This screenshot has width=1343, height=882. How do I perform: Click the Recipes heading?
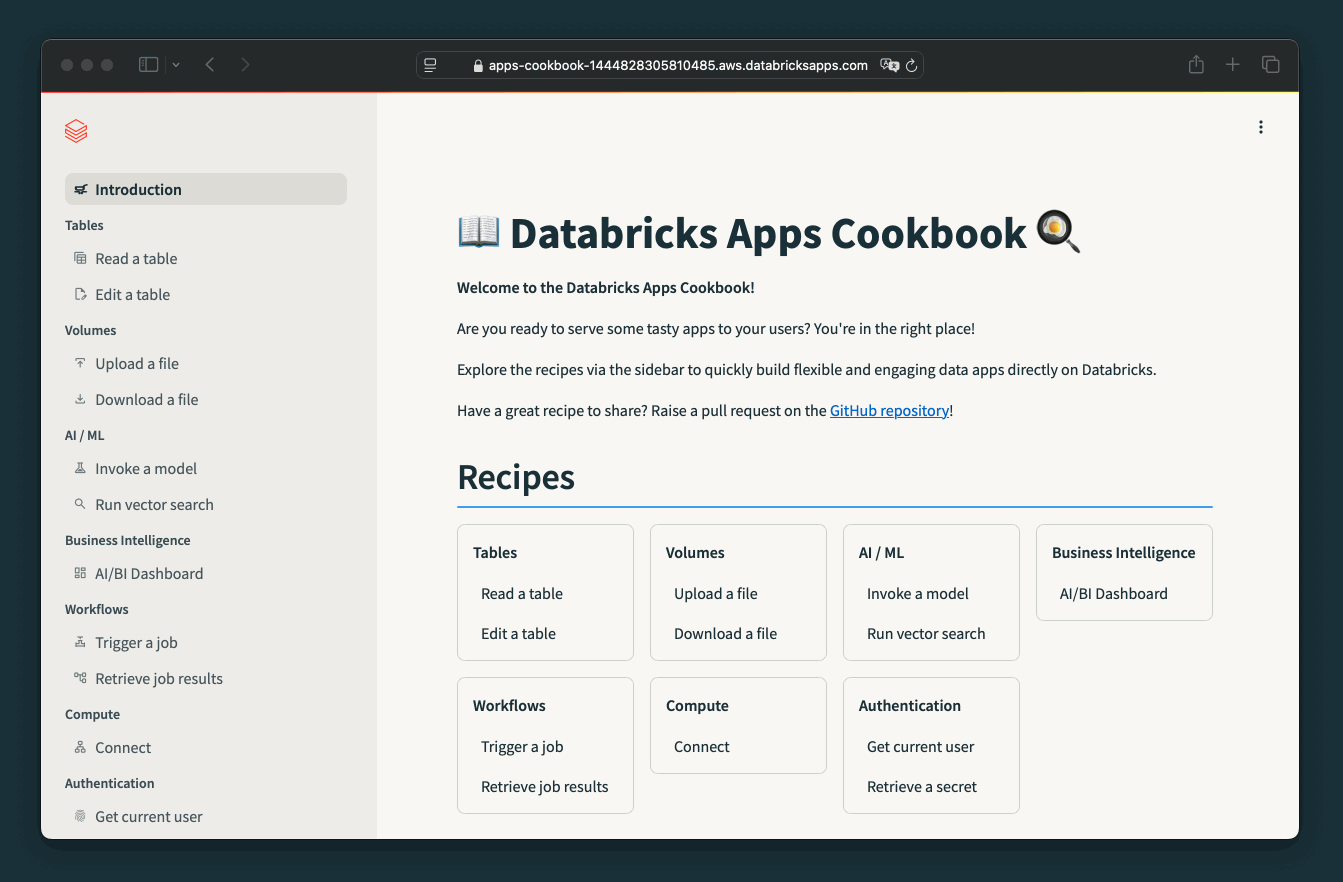click(x=516, y=477)
